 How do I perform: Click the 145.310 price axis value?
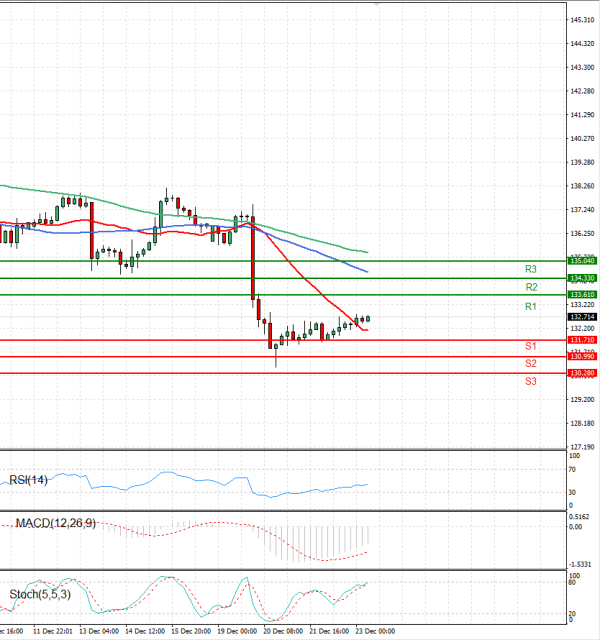582,20
